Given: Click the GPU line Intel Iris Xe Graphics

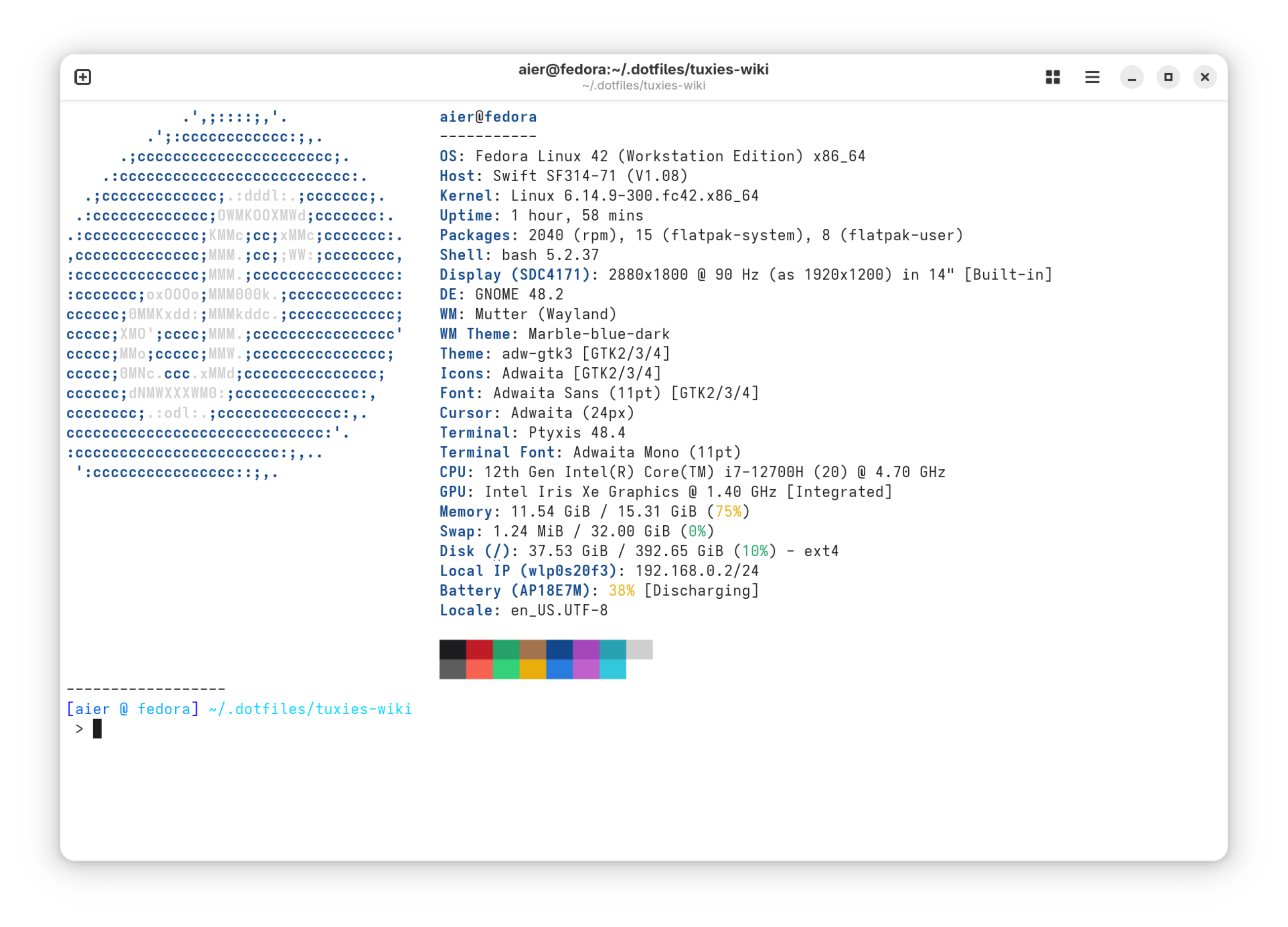Looking at the screenshot, I should 666,492.
